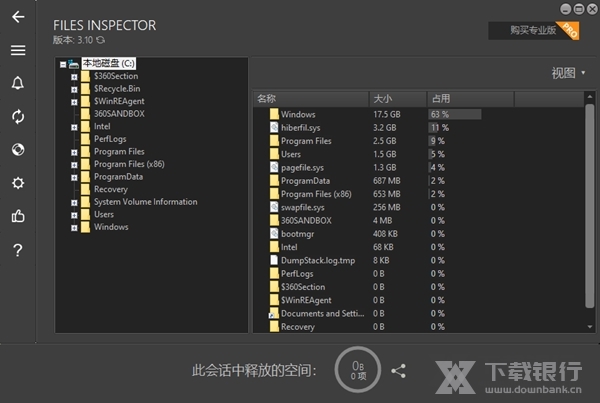
Task: Click the 17.5 GB size cell
Action: [387, 114]
